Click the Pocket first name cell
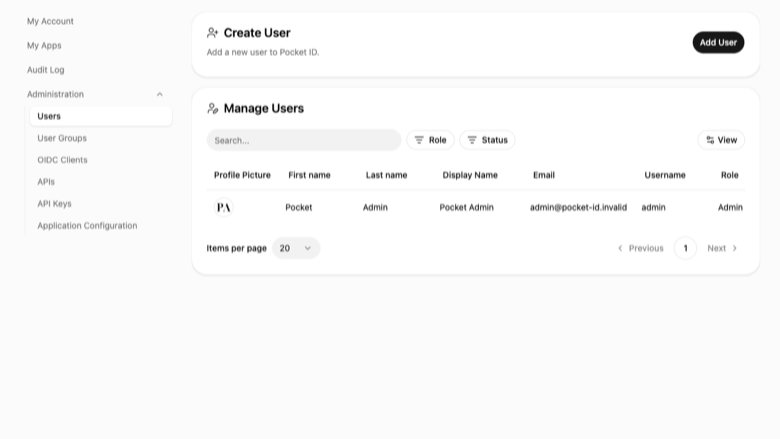The image size is (780, 439). [x=298, y=207]
